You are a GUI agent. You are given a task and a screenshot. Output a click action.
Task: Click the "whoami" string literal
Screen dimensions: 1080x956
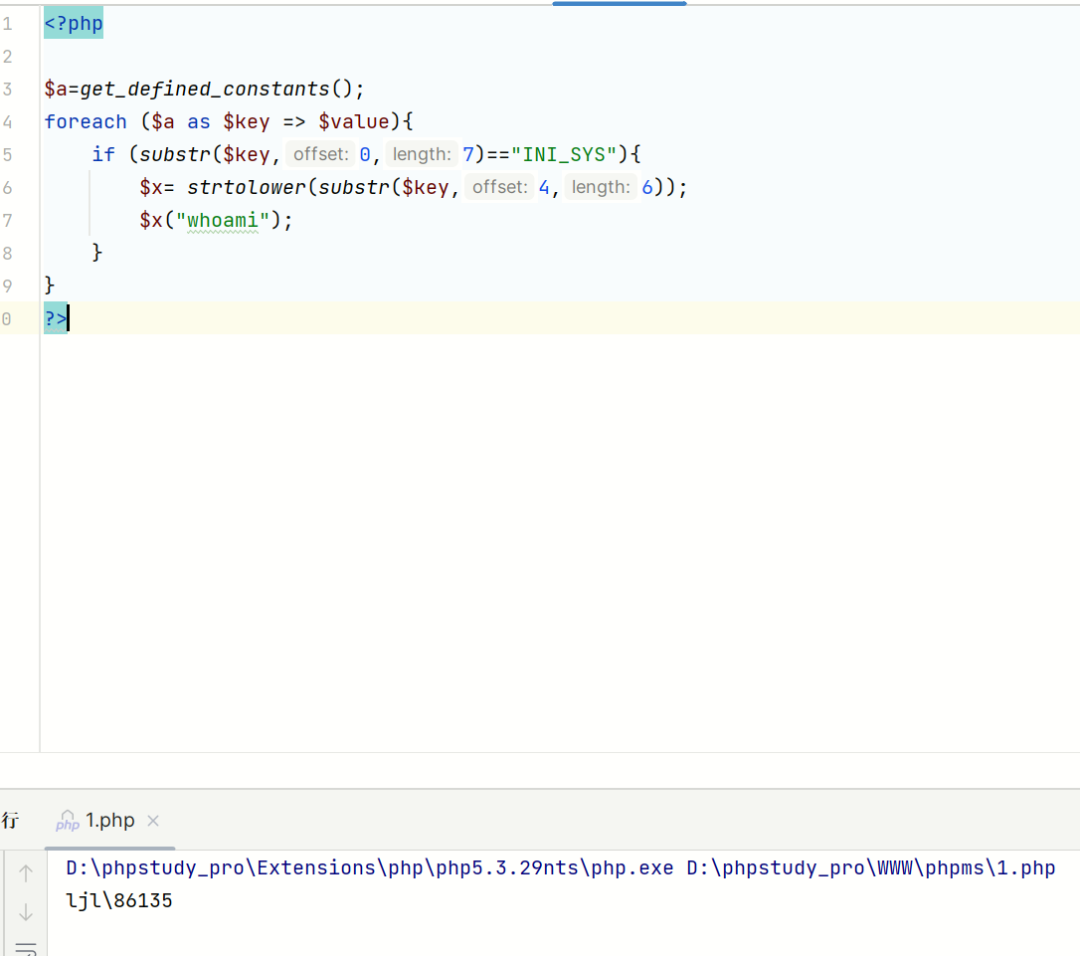[223, 220]
